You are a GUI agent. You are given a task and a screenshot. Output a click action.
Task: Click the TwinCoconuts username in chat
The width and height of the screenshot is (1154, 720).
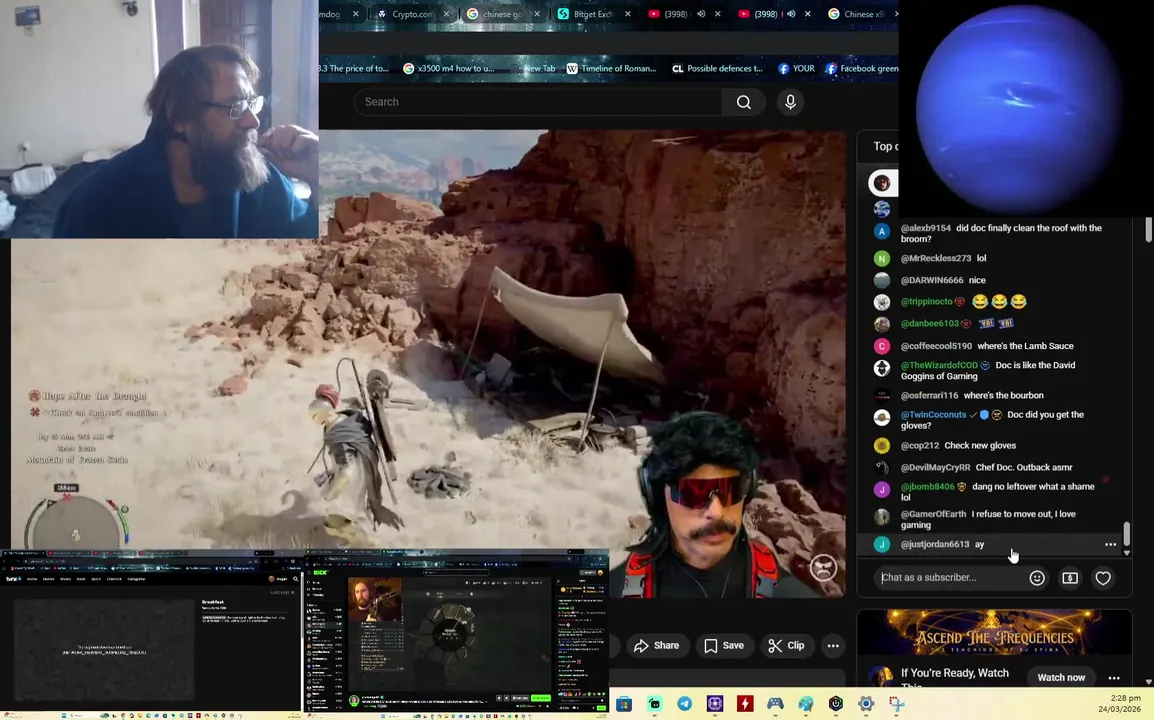click(933, 414)
